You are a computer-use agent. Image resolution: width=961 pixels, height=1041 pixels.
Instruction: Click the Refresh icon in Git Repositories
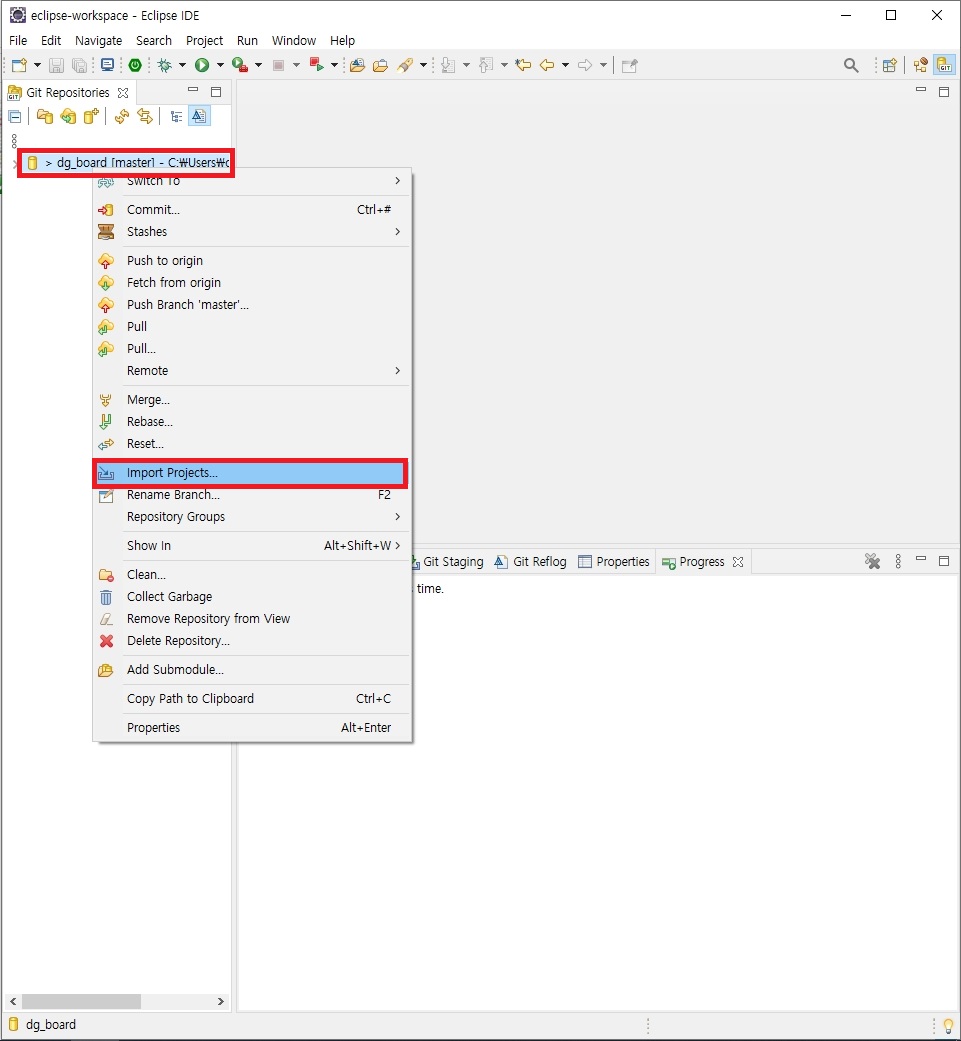121,117
